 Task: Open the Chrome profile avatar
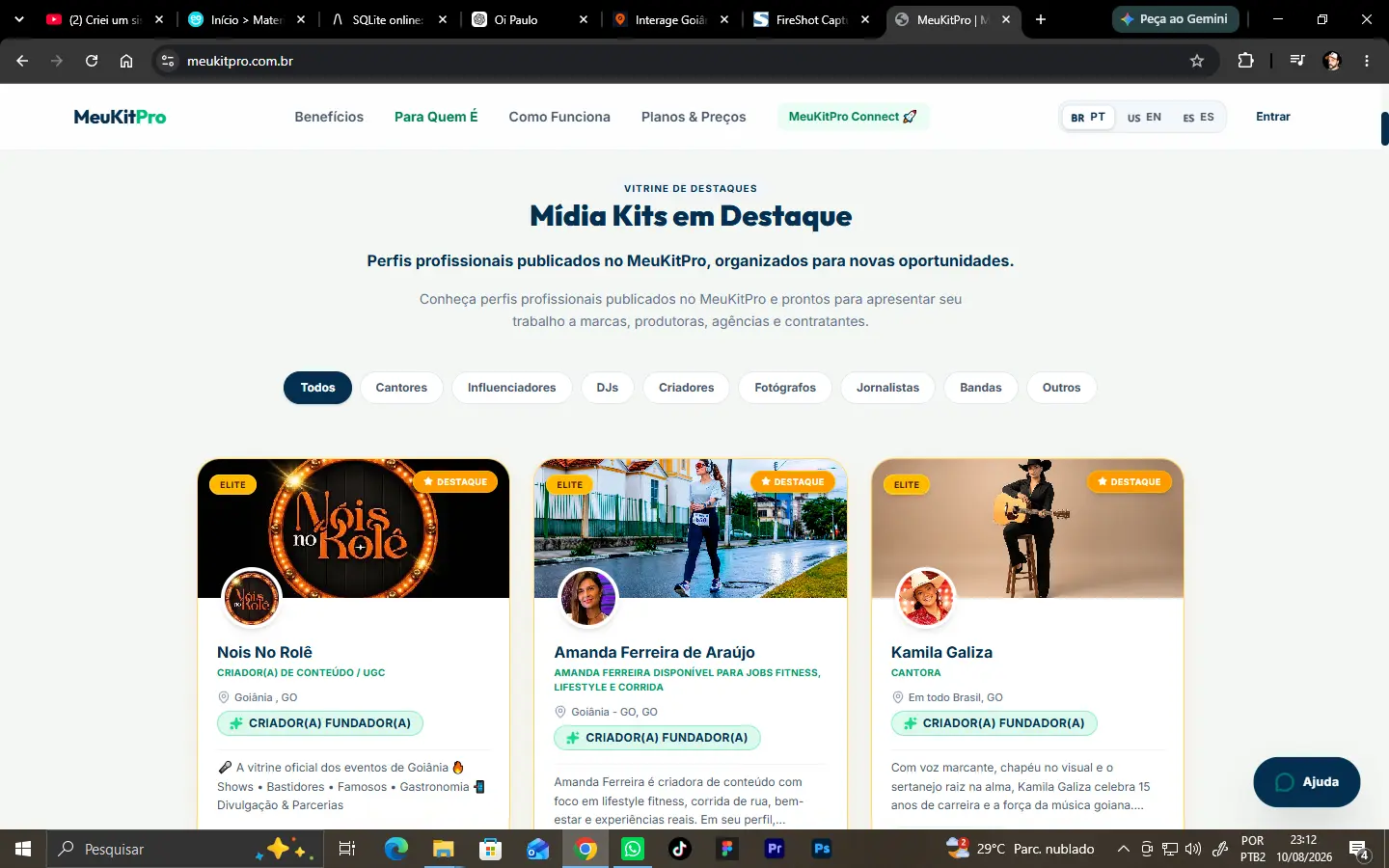pos(1332,61)
